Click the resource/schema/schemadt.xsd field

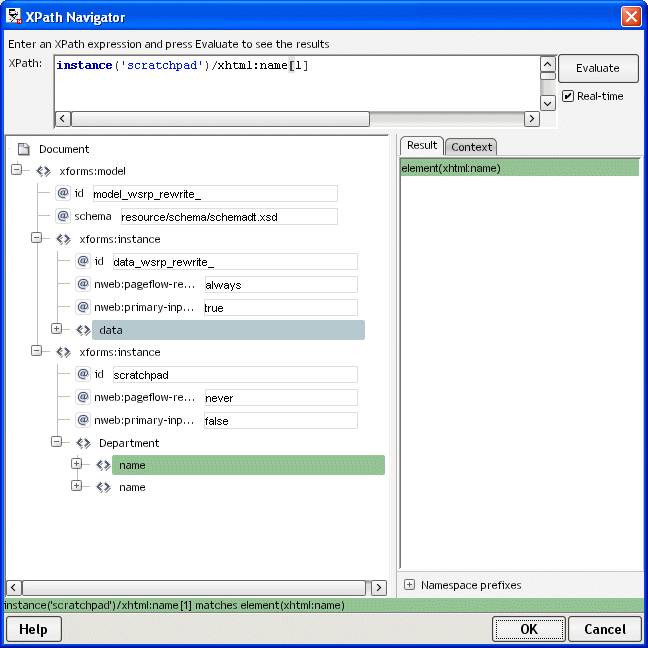[229, 217]
